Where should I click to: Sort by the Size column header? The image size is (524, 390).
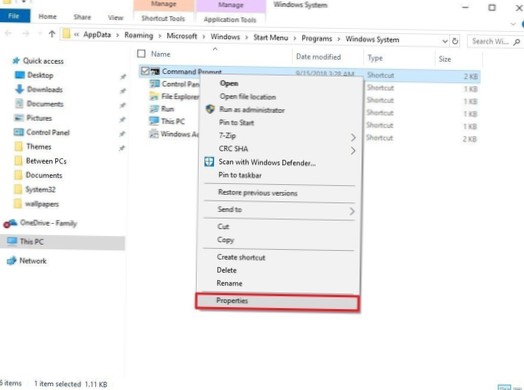pyautogui.click(x=444, y=59)
